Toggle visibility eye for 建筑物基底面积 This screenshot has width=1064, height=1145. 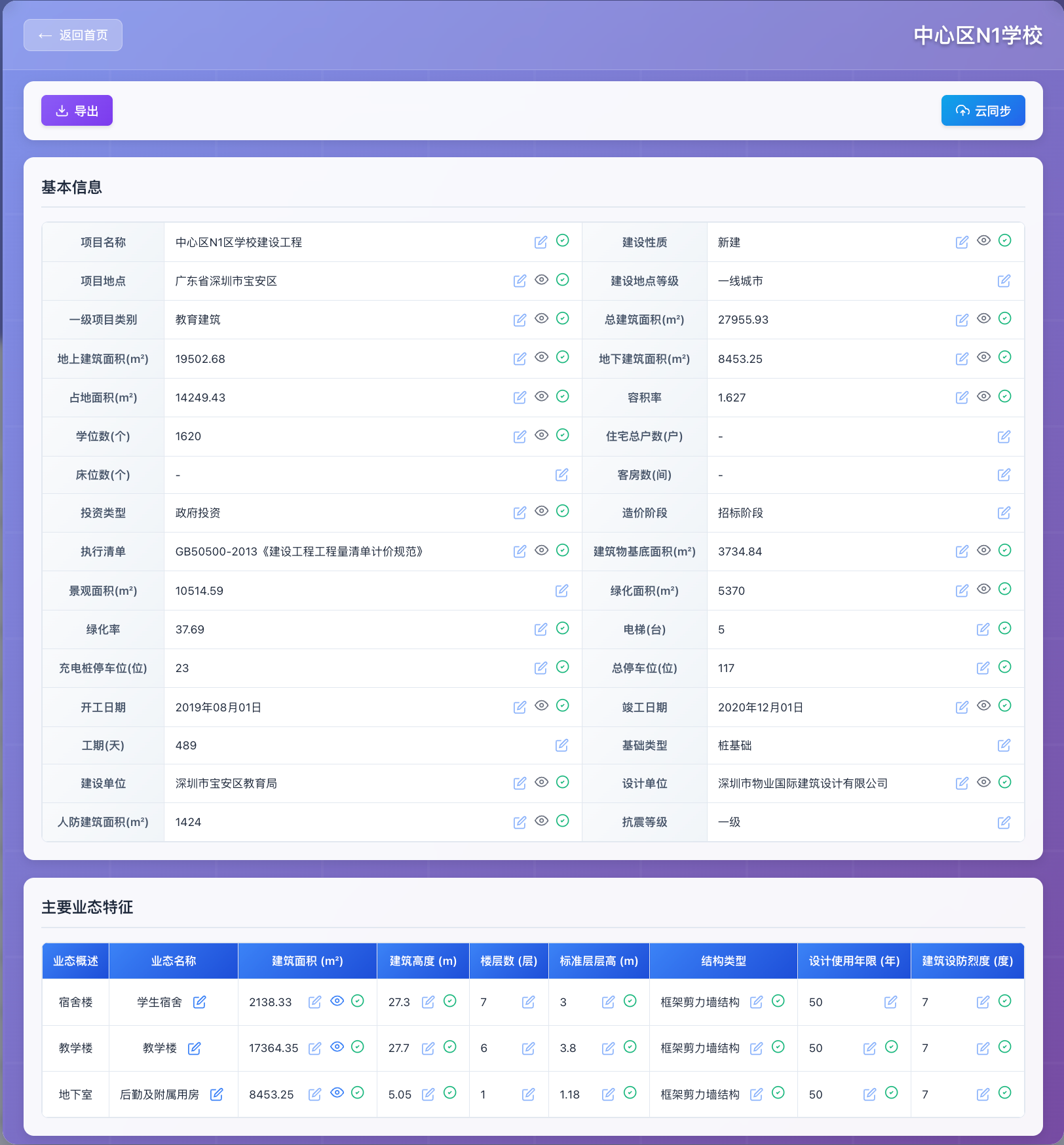(983, 550)
